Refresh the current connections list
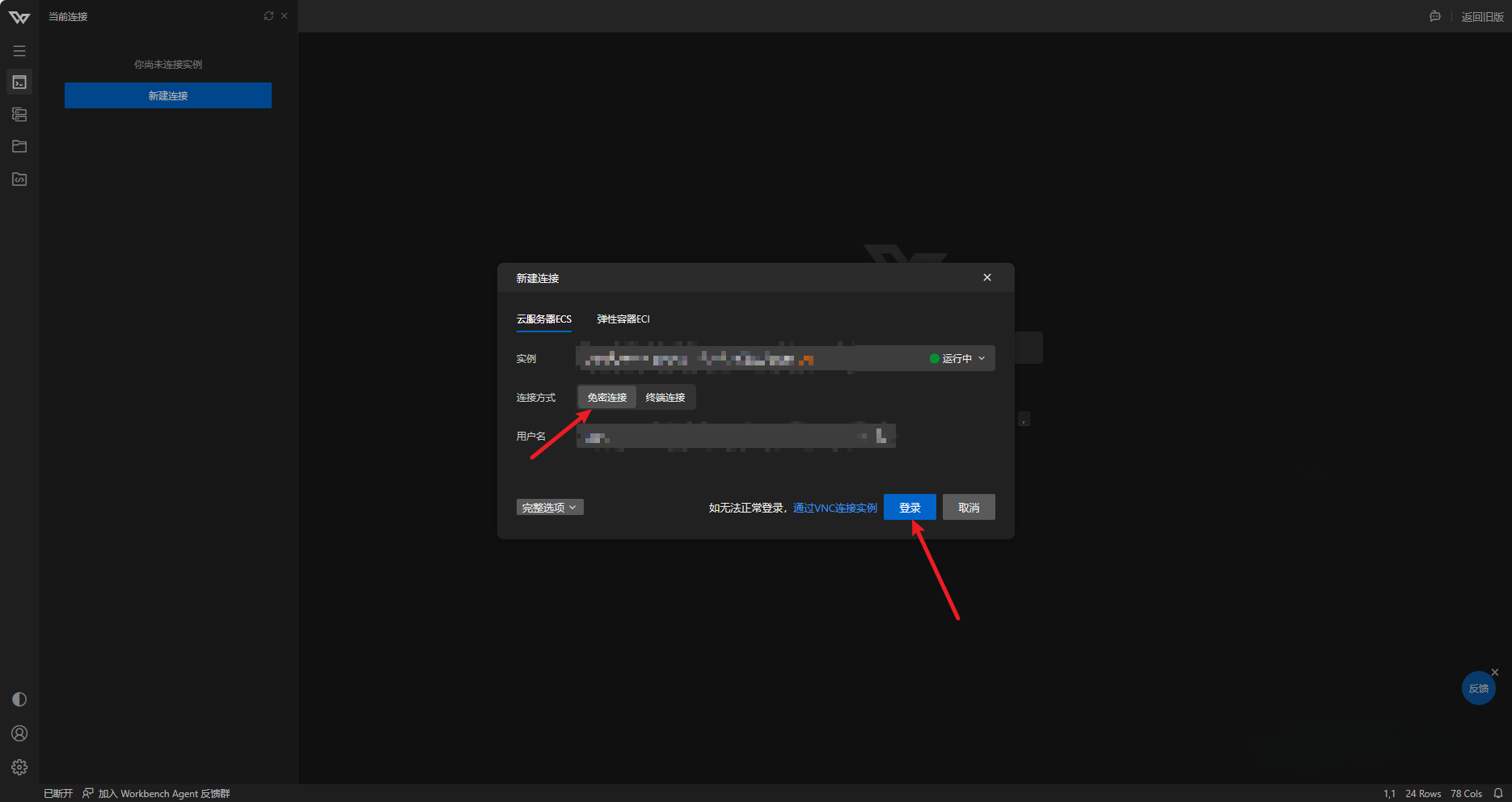The height and width of the screenshot is (802, 1512). pos(268,16)
